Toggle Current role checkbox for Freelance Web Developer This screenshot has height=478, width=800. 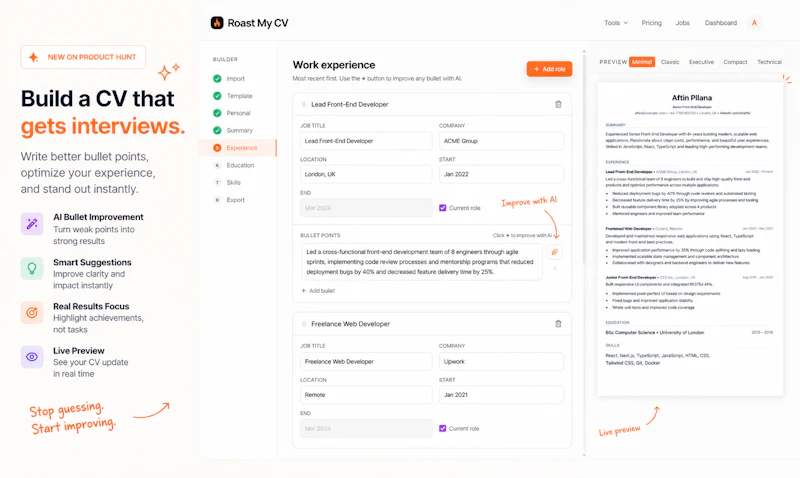443,429
